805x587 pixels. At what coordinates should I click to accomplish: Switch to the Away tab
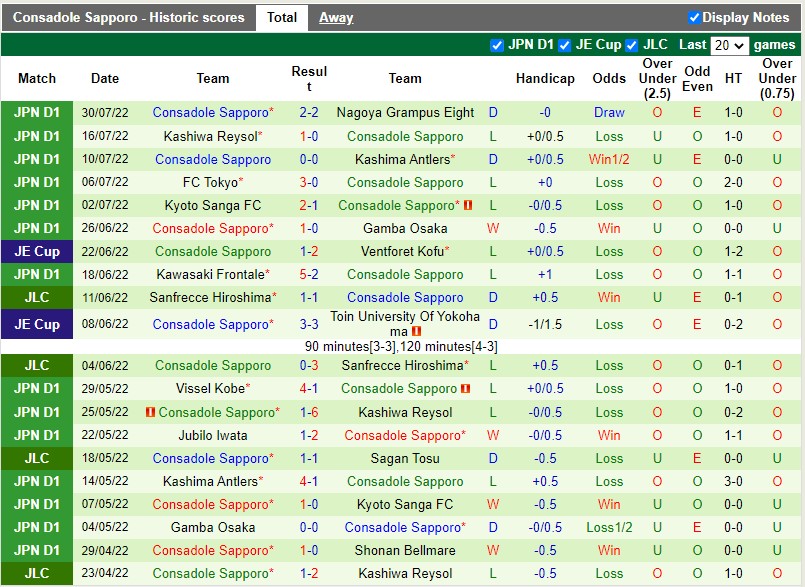click(x=335, y=17)
